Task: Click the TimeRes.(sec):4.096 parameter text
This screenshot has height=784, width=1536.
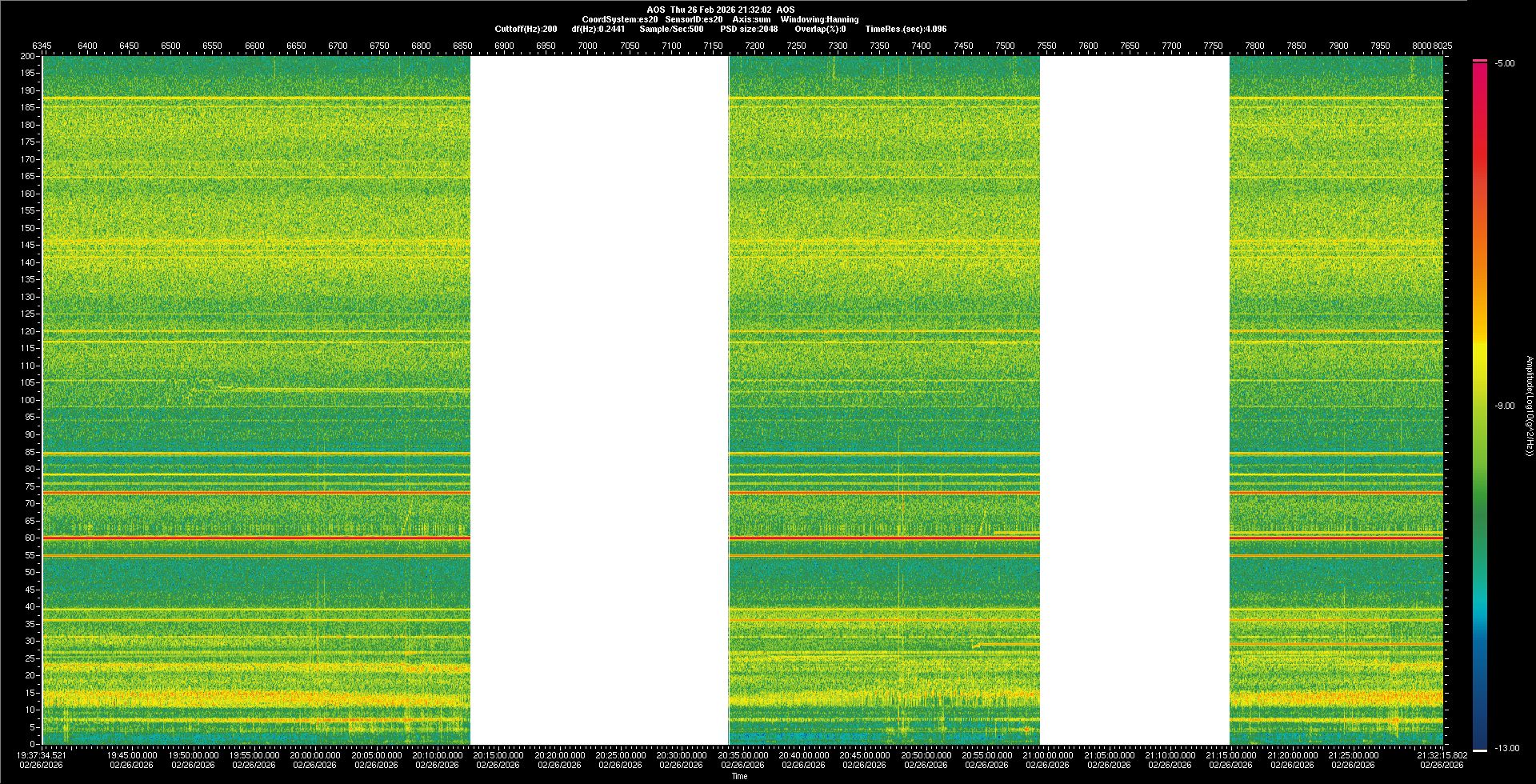Action: [x=906, y=29]
